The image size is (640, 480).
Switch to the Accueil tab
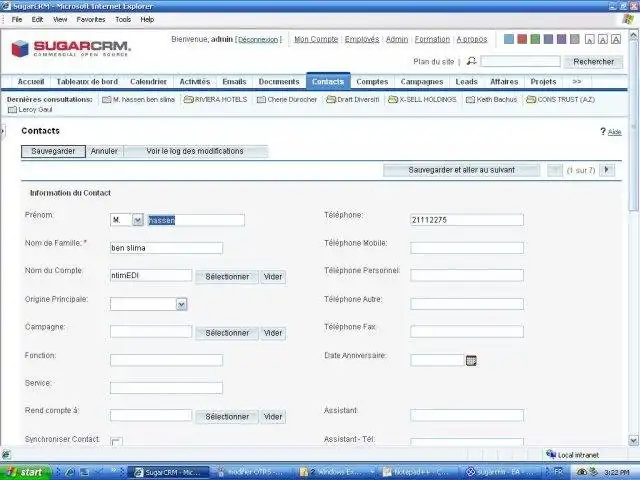[x=31, y=82]
